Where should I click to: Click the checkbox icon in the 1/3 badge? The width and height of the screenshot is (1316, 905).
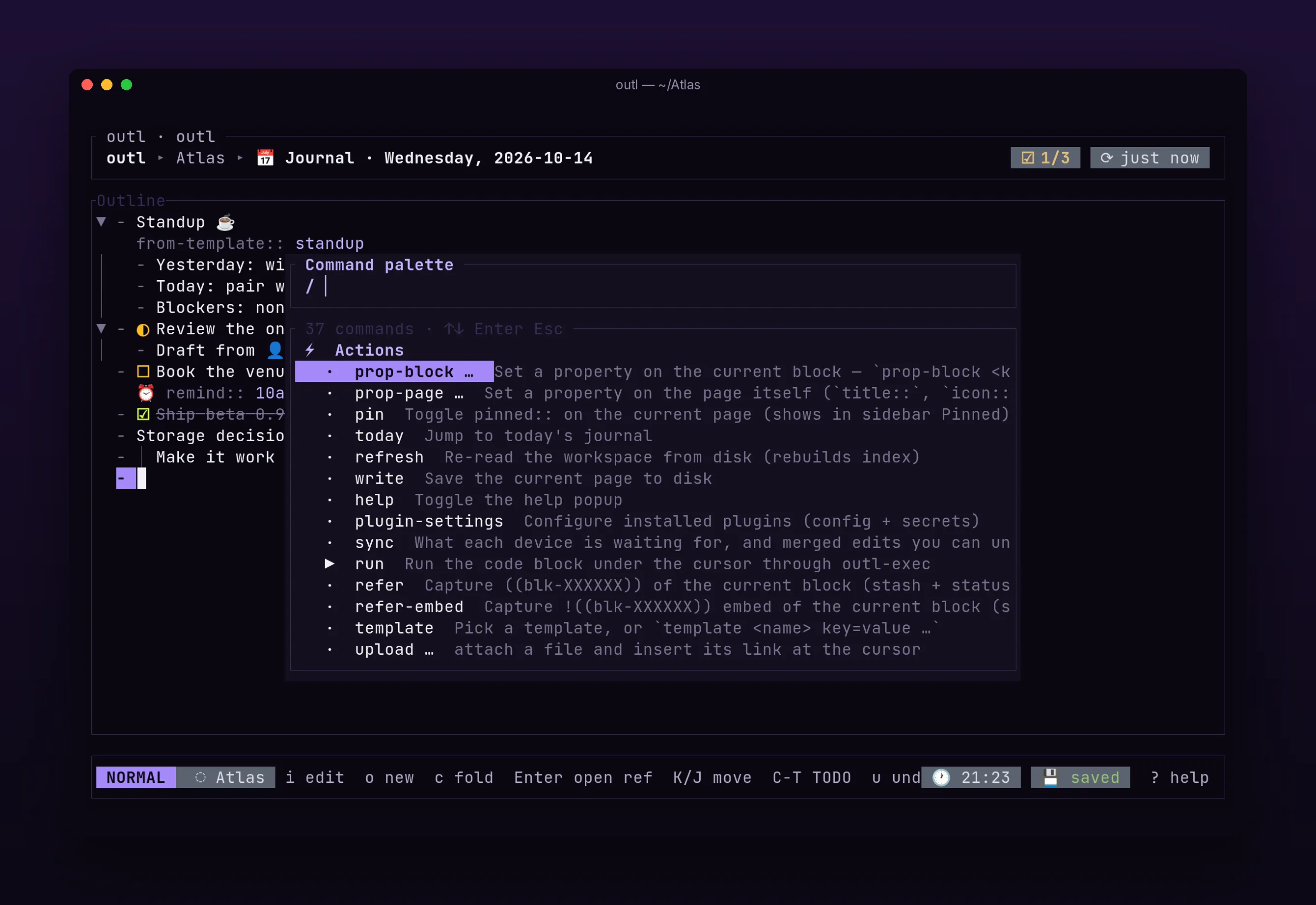(x=1028, y=158)
